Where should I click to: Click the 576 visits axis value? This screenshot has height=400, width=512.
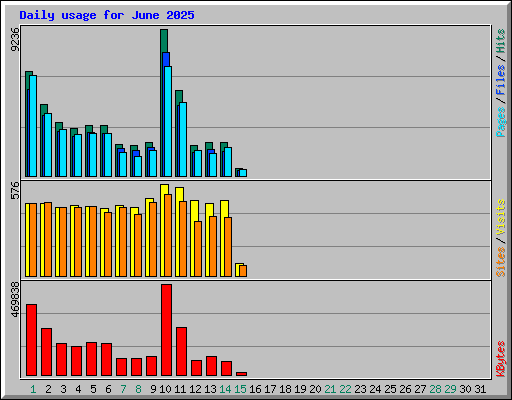click(15, 190)
